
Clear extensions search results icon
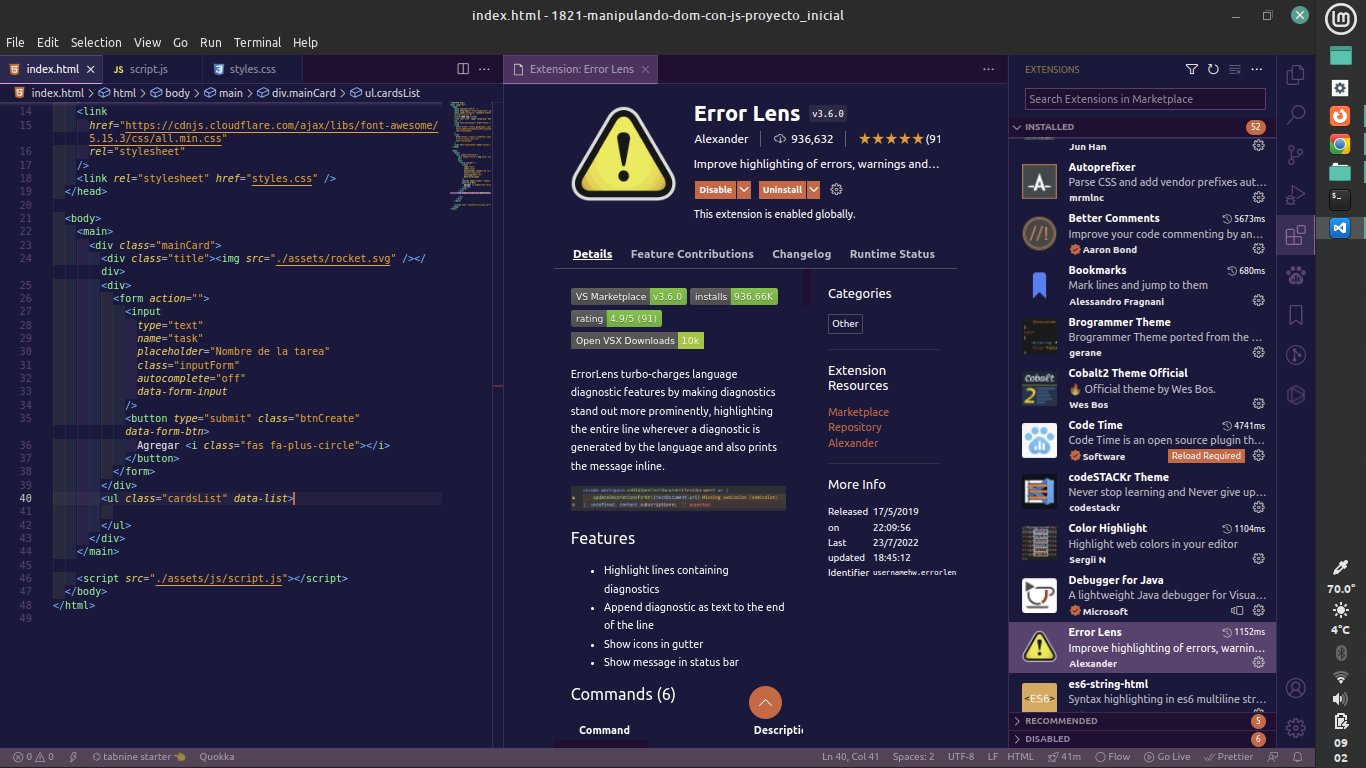tap(1235, 70)
